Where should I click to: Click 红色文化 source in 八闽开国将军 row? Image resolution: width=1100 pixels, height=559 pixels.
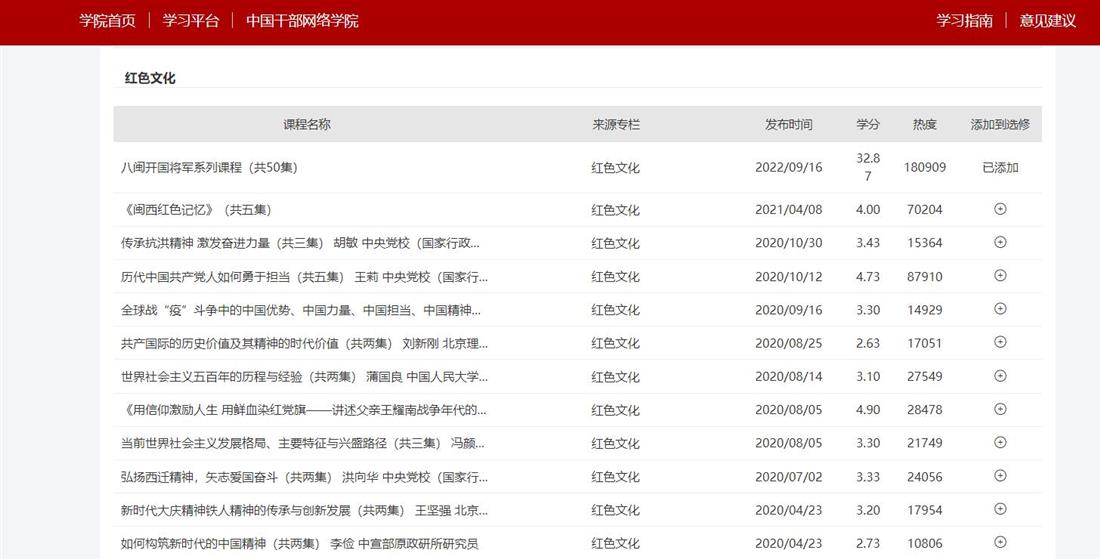click(615, 168)
